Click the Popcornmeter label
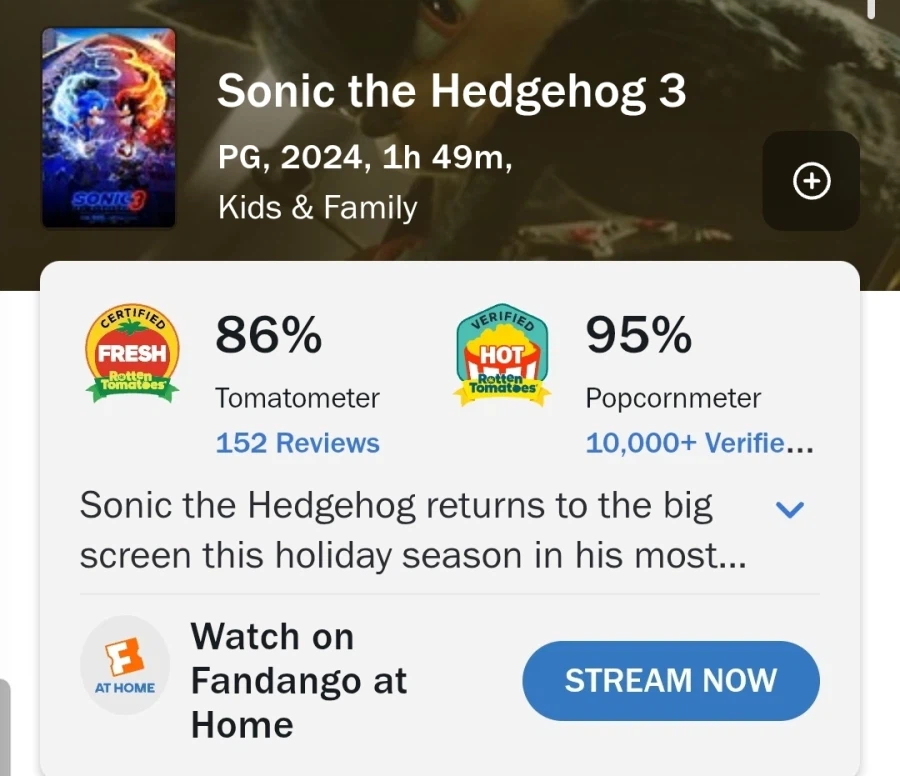Screen dimensions: 900x776 click(x=673, y=398)
